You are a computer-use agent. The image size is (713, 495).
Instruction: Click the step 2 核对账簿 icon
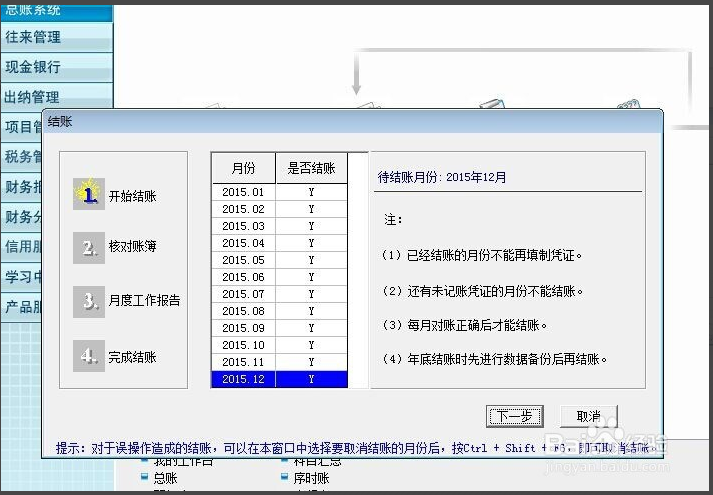(89, 248)
